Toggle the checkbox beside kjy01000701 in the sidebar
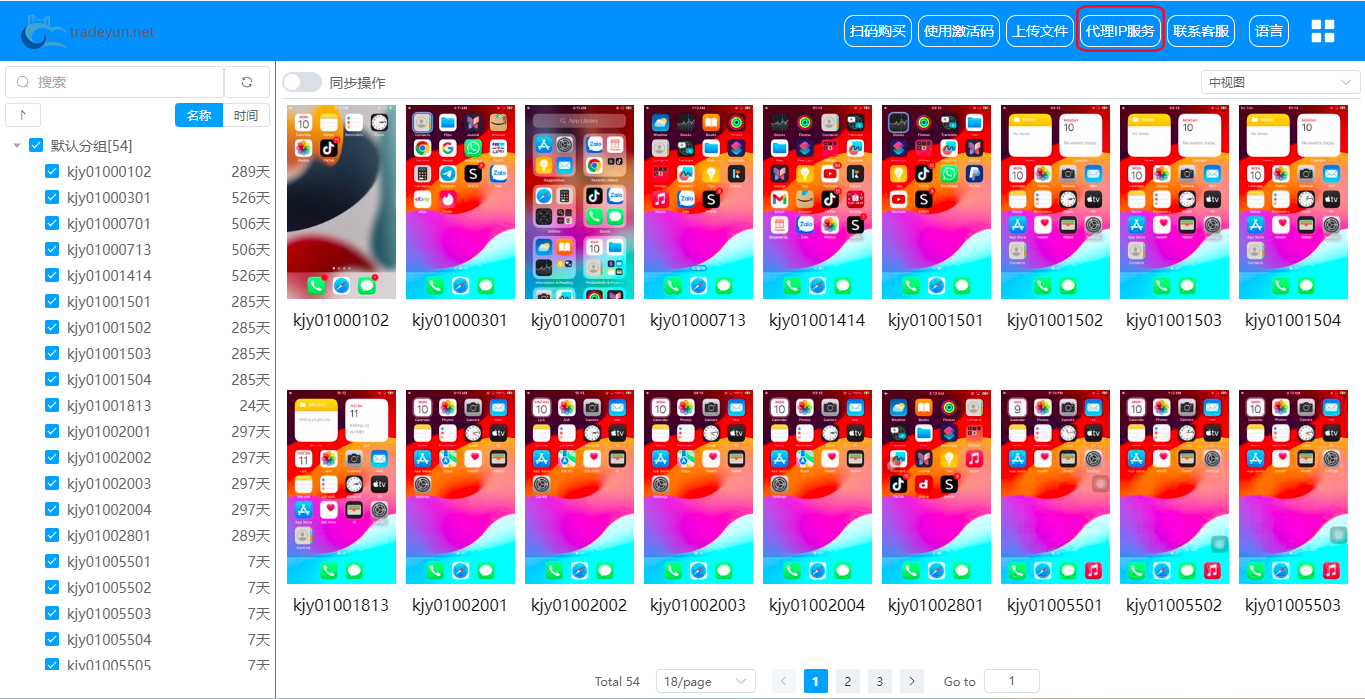 (x=52, y=223)
